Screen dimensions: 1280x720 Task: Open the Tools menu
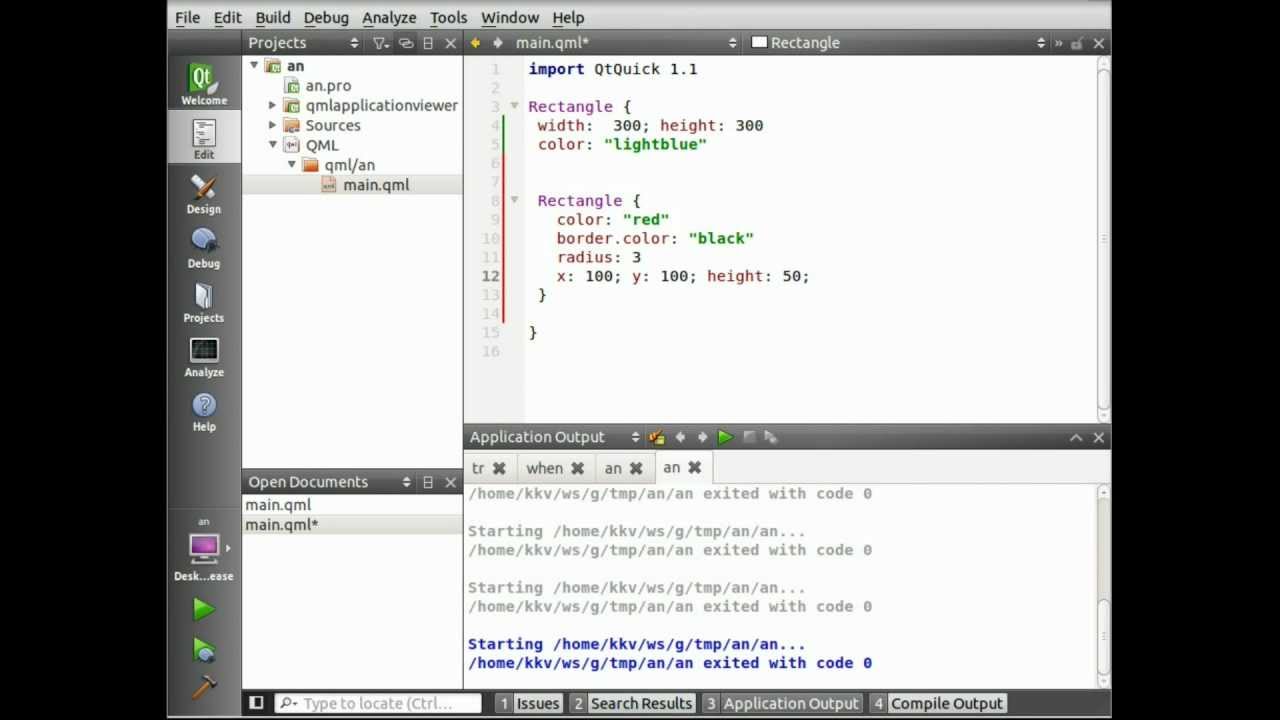[x=448, y=17]
